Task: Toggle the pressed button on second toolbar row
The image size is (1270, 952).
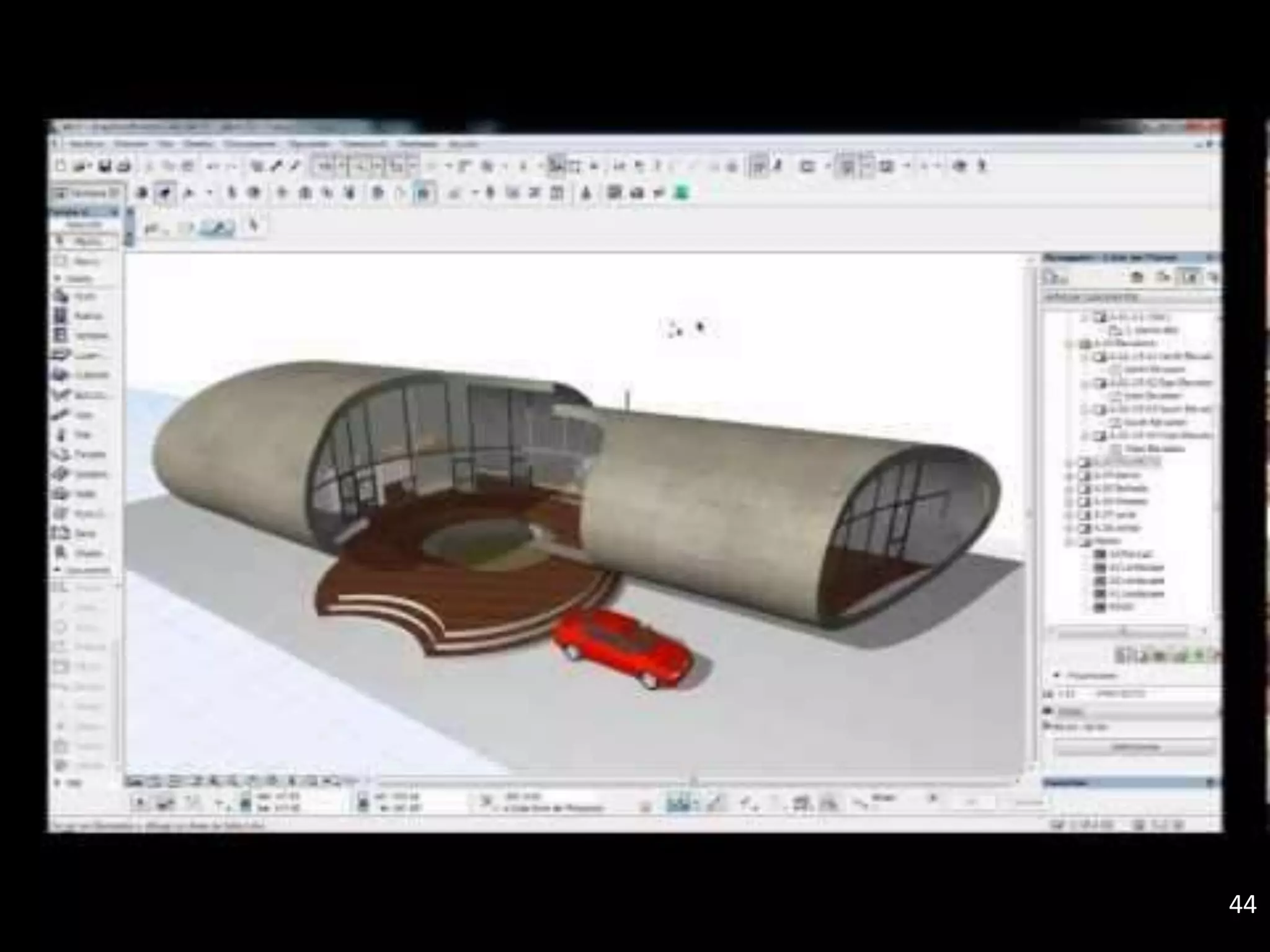Action: click(x=165, y=193)
